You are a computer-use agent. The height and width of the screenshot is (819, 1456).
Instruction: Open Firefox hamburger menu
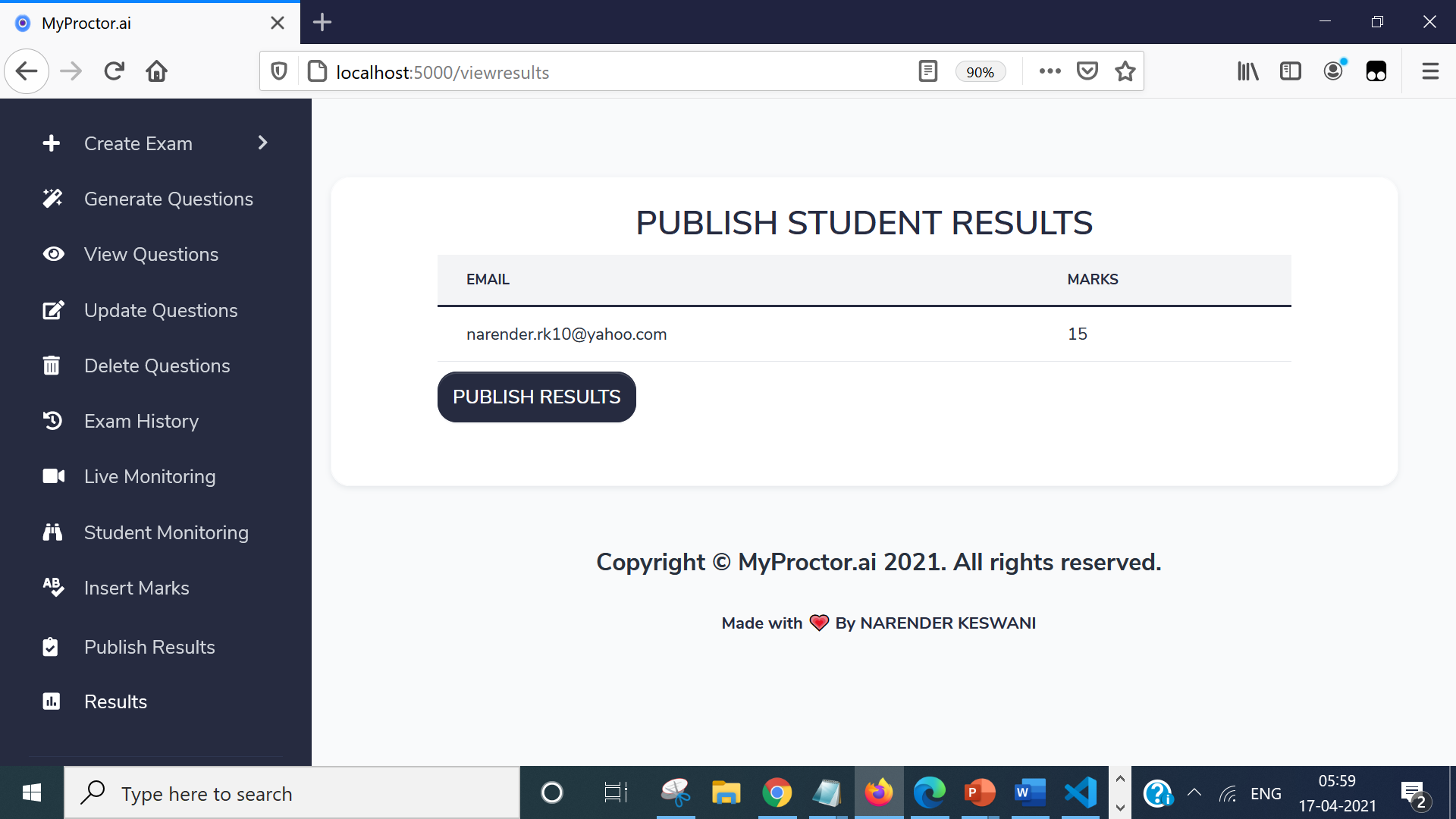pos(1430,71)
